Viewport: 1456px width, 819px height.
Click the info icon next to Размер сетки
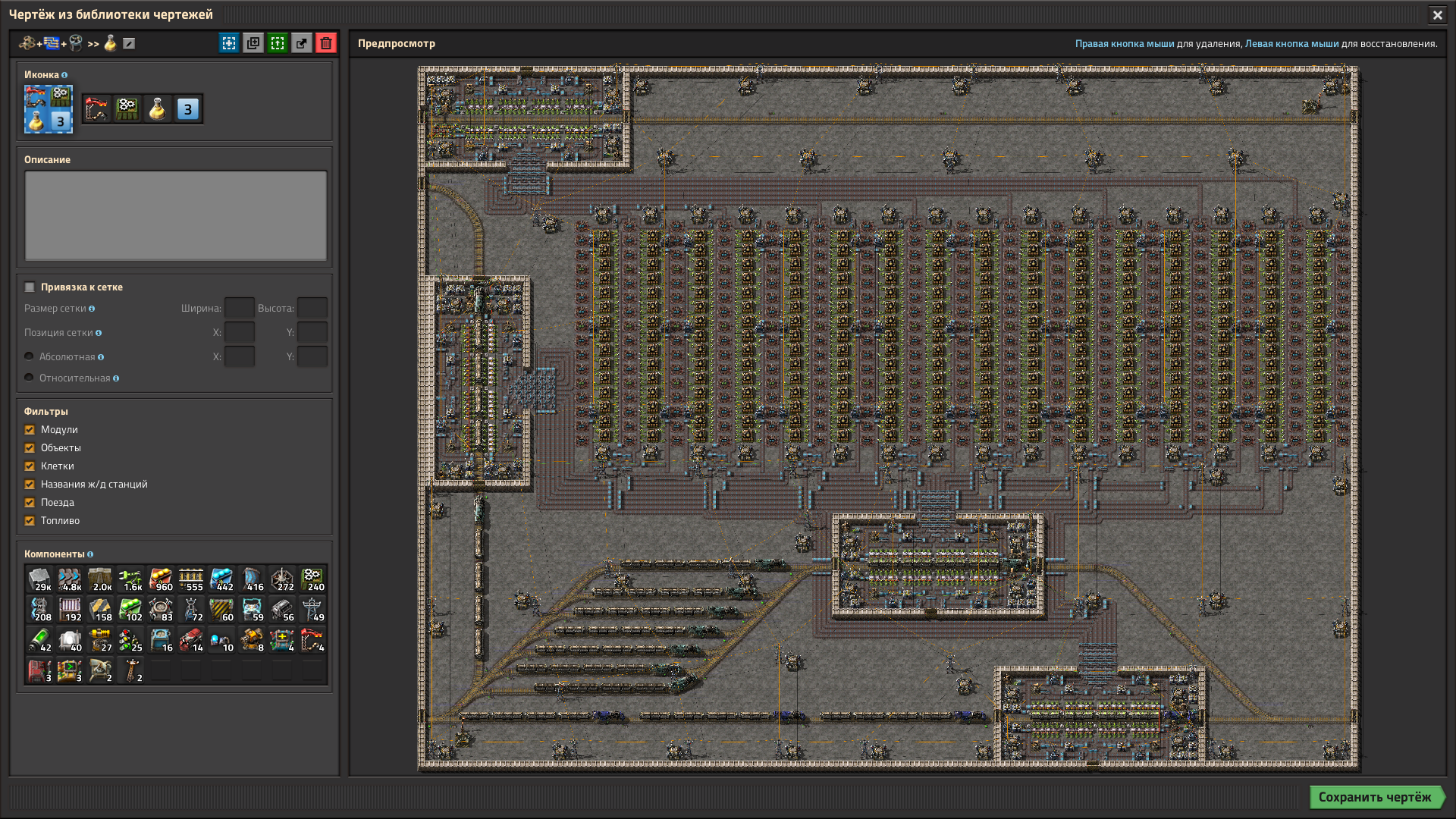92,309
